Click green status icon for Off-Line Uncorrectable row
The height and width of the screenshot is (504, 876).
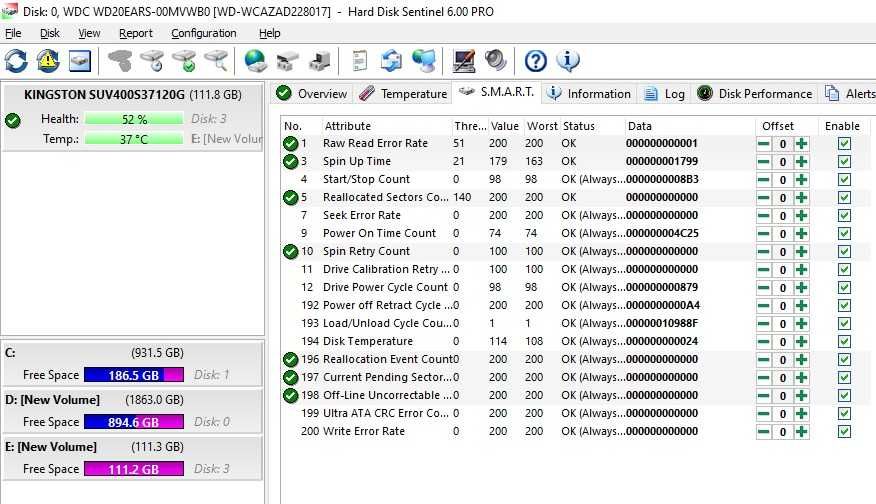(x=291, y=396)
